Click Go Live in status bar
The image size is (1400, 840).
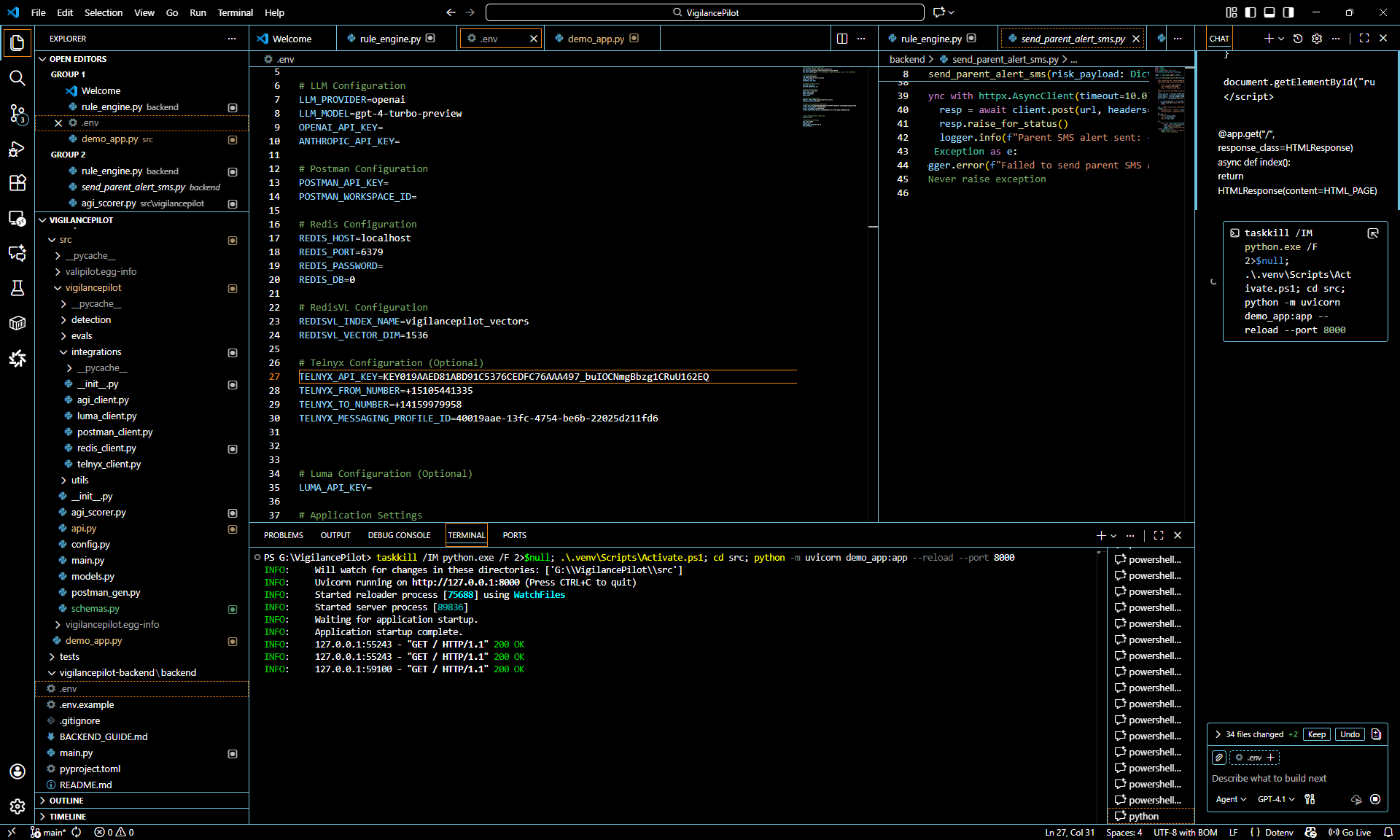tap(1350, 832)
